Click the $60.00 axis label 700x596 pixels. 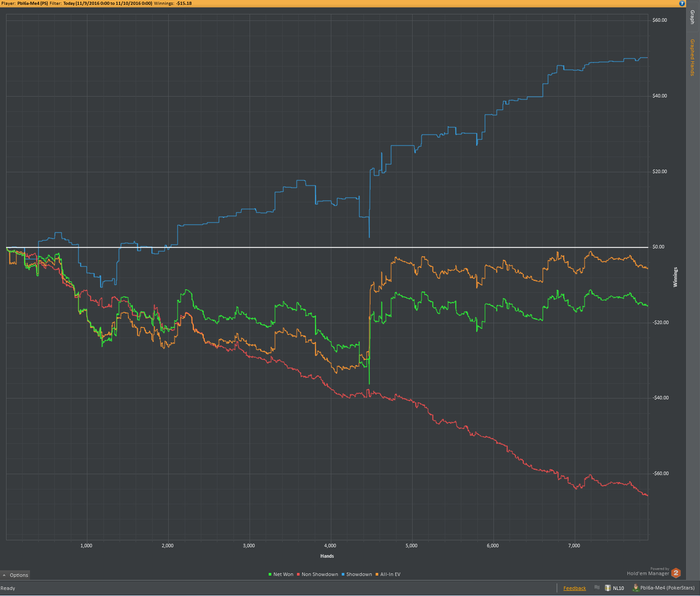[x=659, y=20]
